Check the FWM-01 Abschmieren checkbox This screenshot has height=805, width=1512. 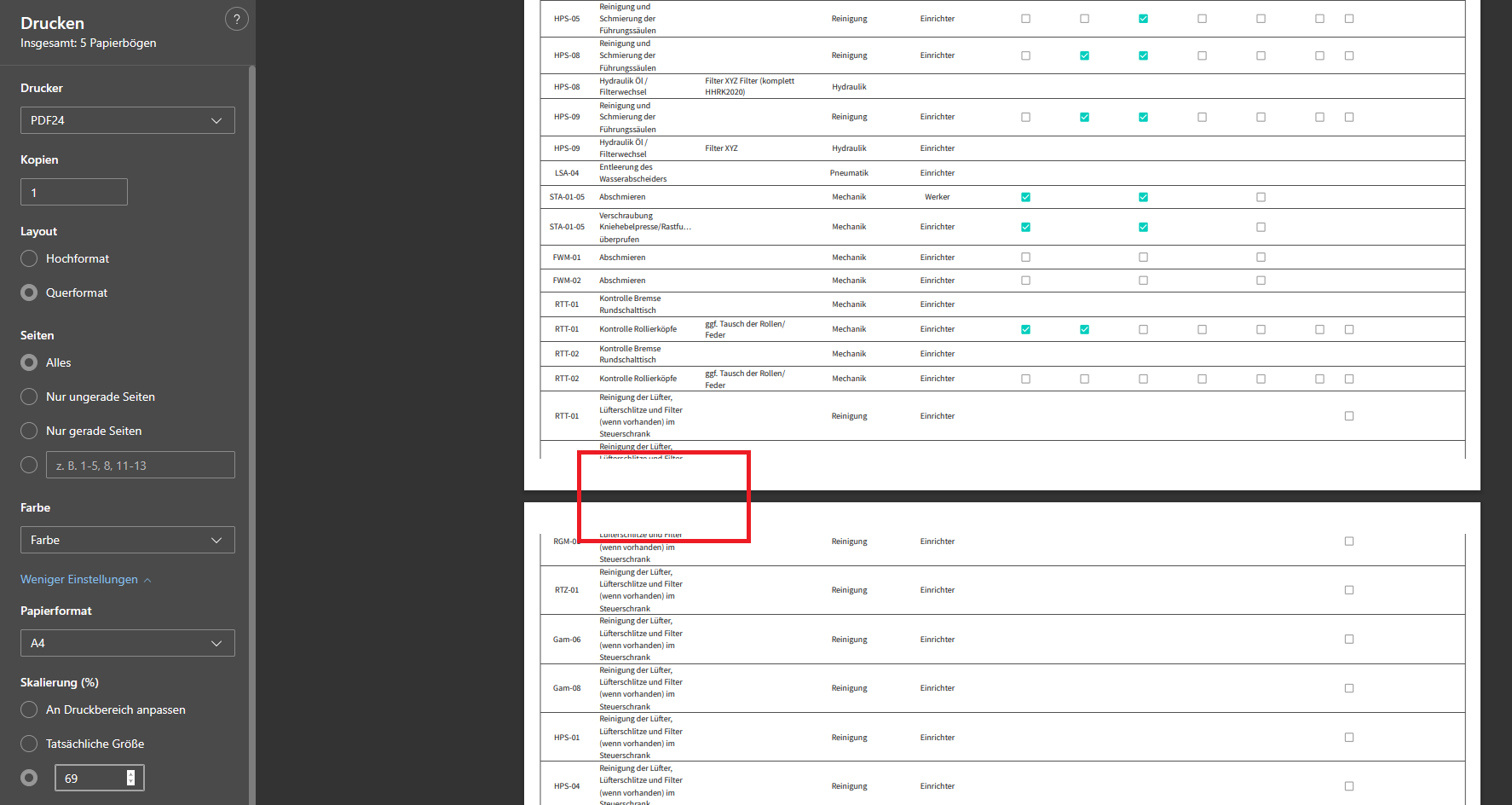coord(1025,257)
